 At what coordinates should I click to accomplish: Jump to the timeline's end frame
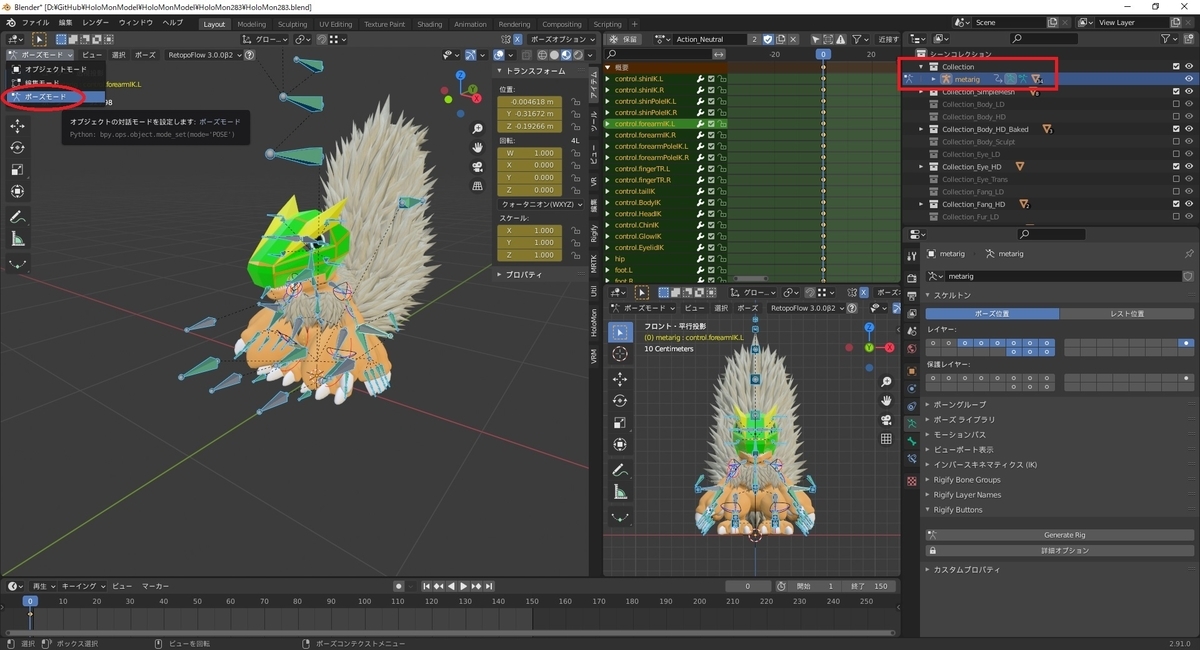(489, 586)
